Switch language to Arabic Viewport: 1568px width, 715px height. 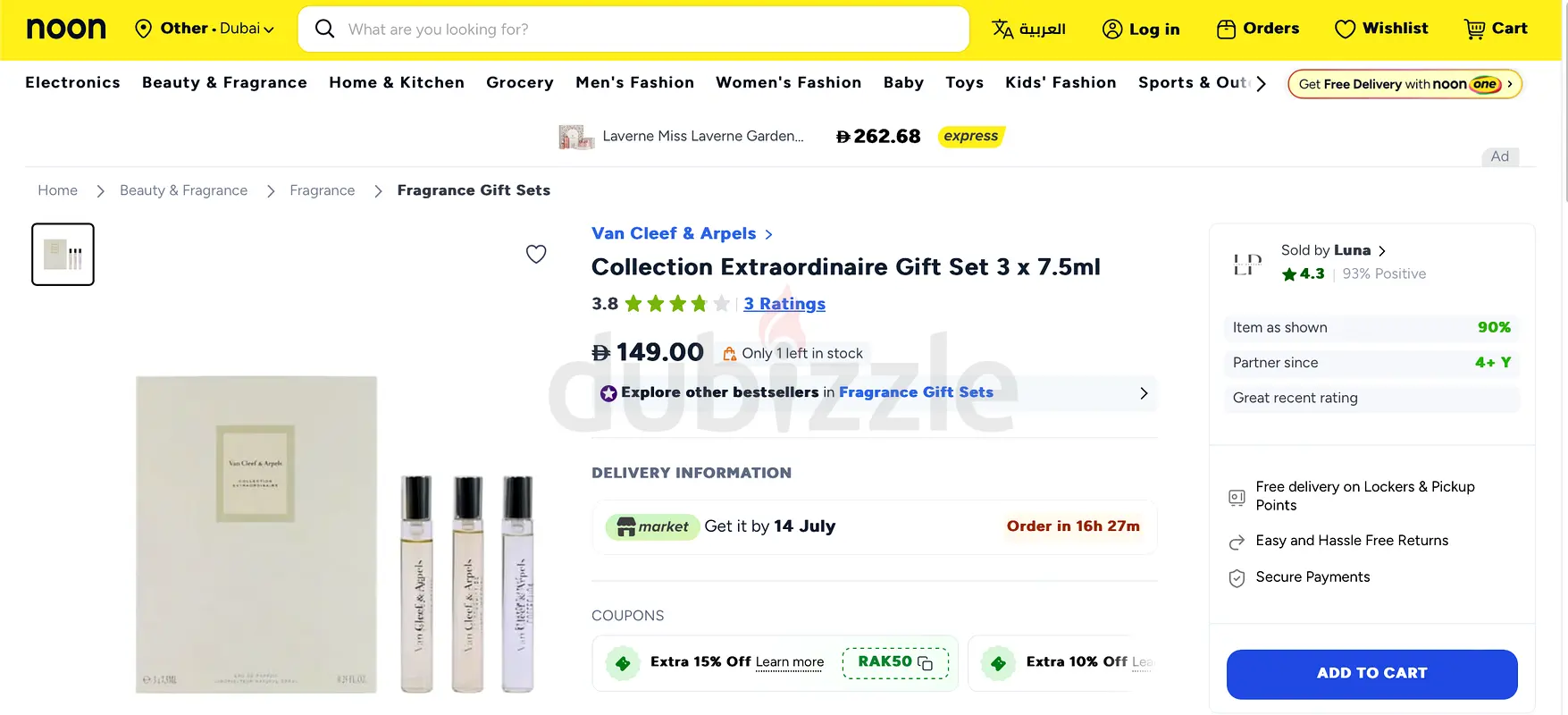coord(1029,29)
